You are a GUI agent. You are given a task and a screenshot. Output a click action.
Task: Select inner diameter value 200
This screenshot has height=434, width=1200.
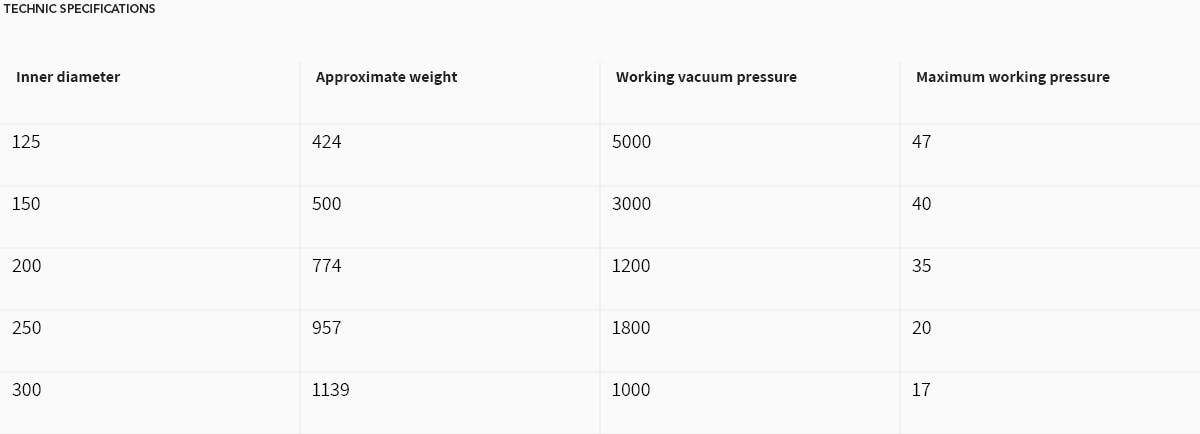point(26,266)
